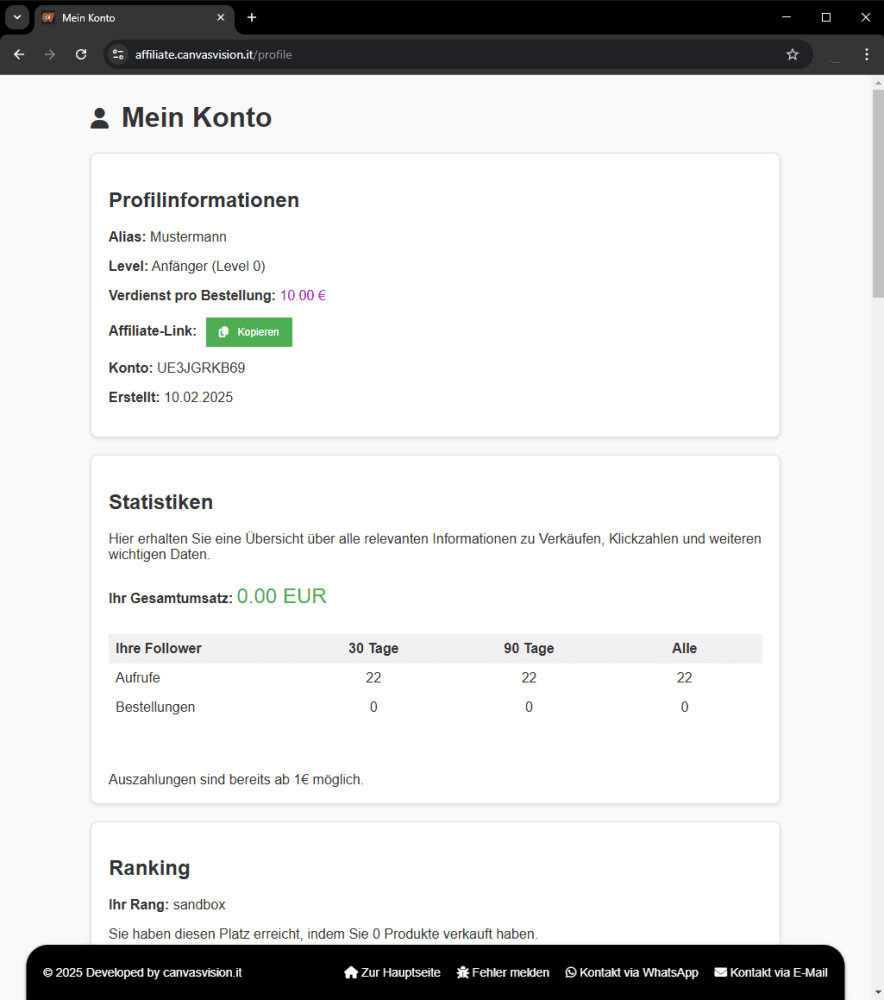The height and width of the screenshot is (1000, 884).
Task: Open Kontakt via E-Mail link
Action: [771, 972]
